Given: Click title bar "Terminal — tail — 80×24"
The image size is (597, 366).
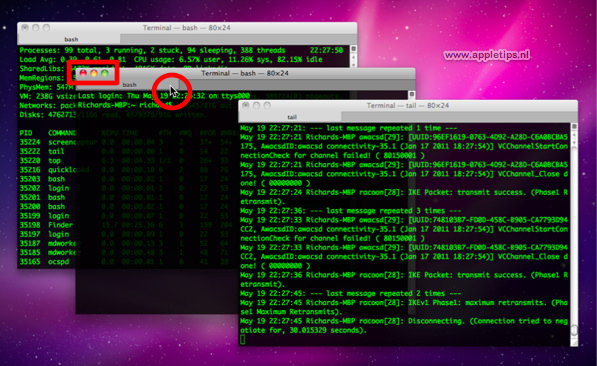Looking at the screenshot, I should click(408, 105).
